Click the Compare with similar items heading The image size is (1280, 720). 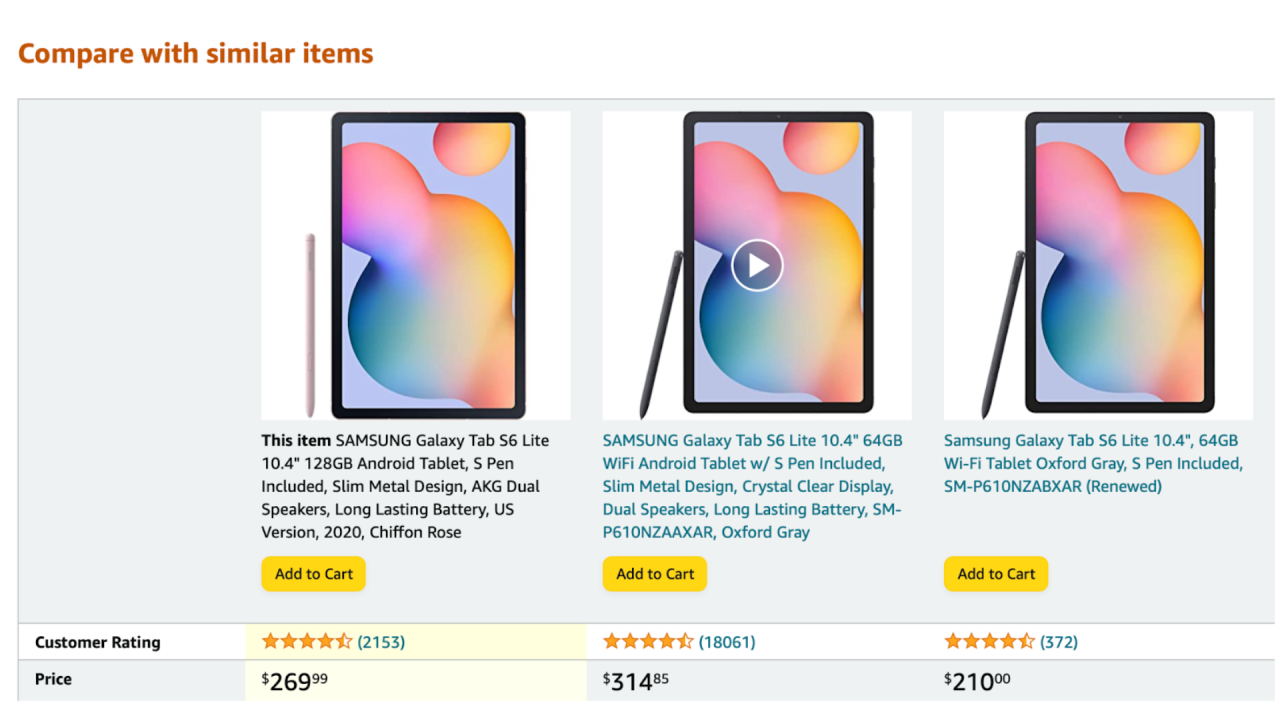tap(196, 53)
